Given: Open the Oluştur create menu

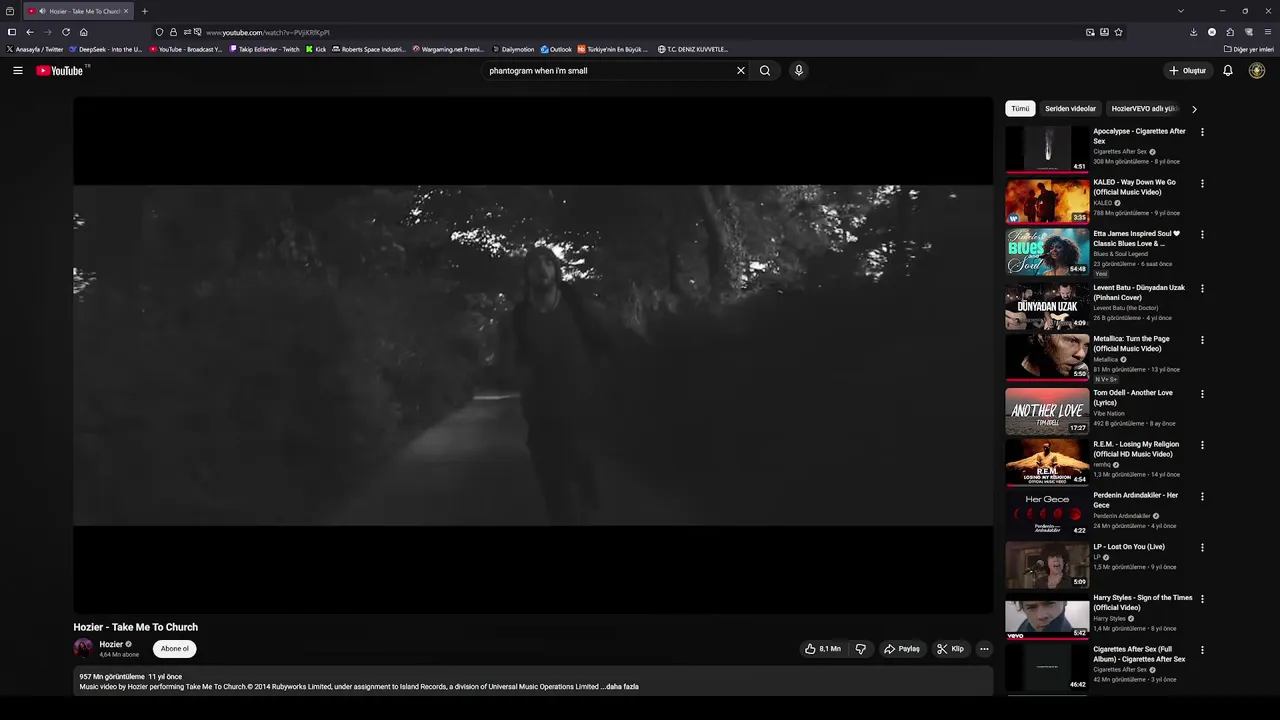Looking at the screenshot, I should pos(1188,70).
